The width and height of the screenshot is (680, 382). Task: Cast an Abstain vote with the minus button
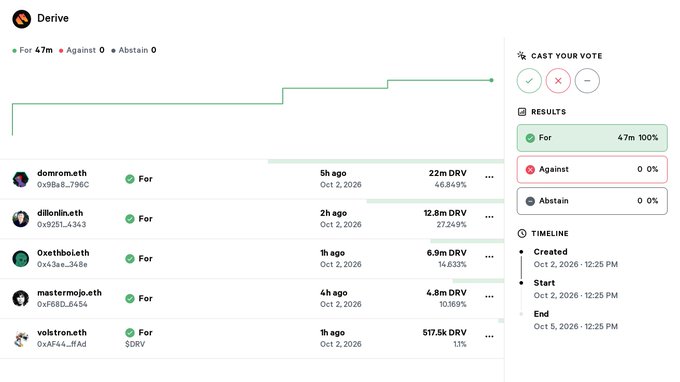click(587, 81)
